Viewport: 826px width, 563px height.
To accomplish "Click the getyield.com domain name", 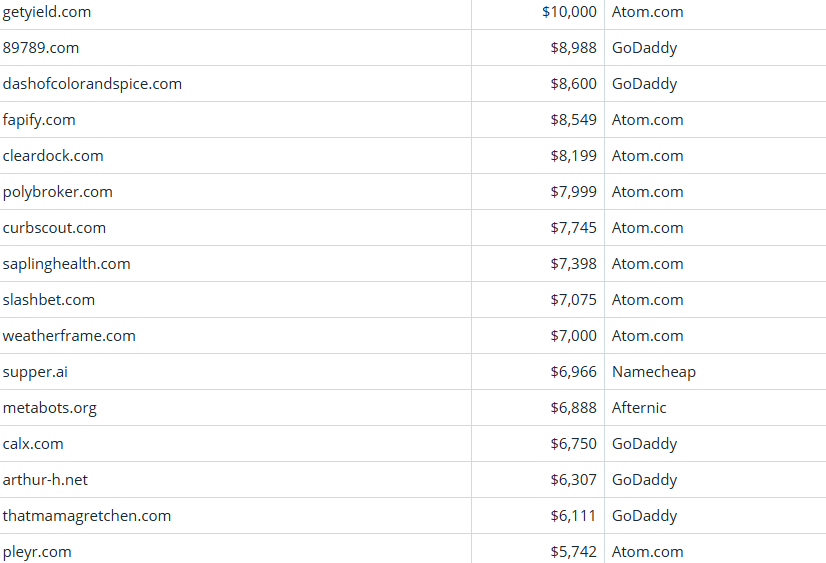I will click(x=47, y=12).
